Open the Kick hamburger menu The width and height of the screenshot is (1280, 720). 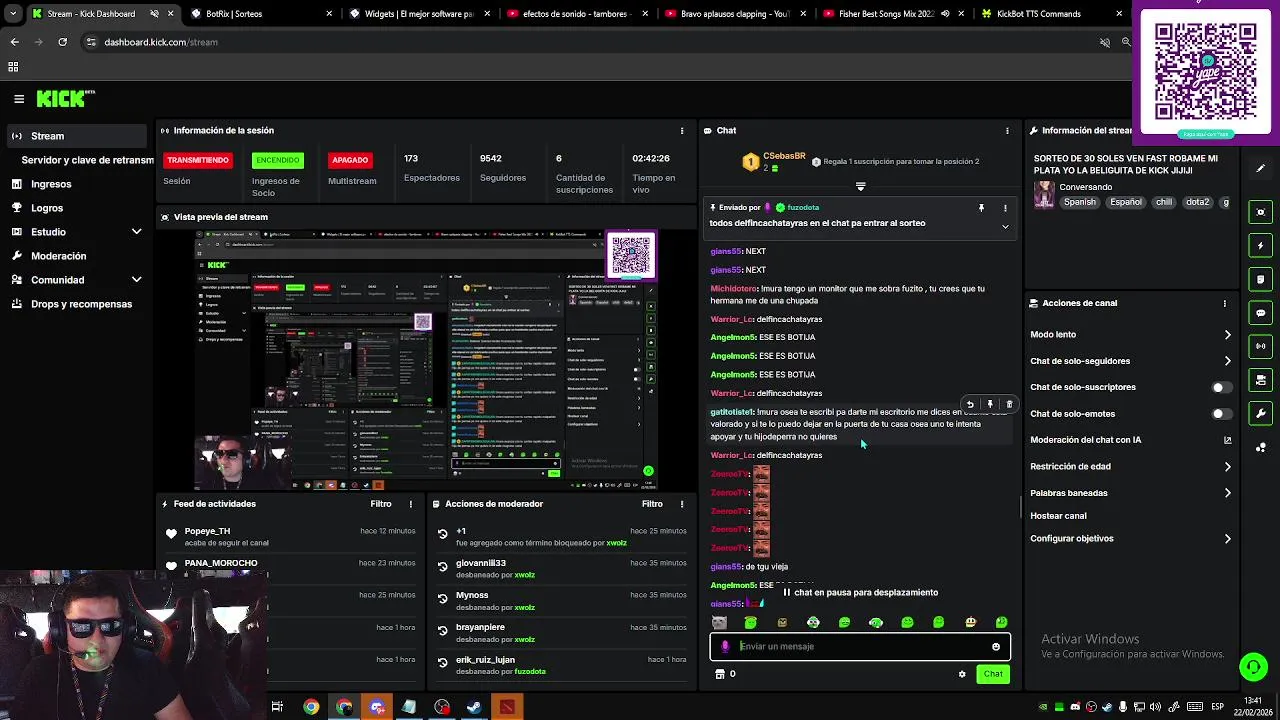[19, 99]
